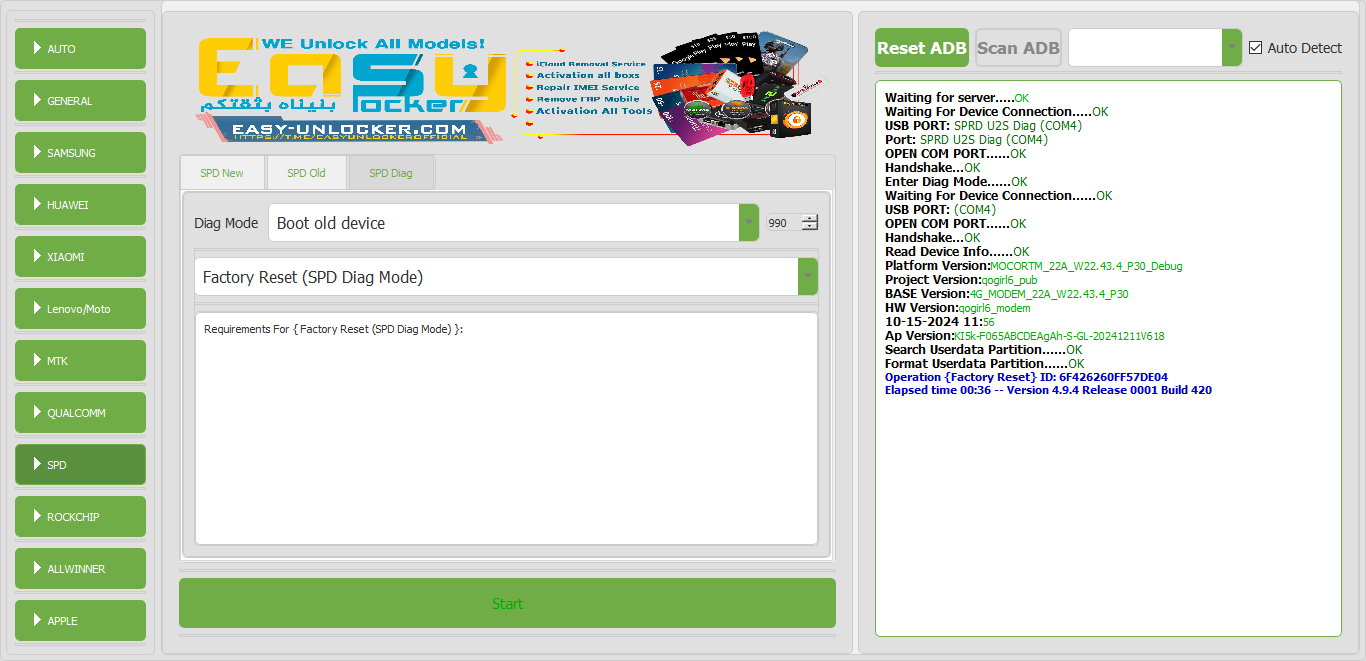Click the 990 numeric field
Image resolution: width=1366 pixels, height=661 pixels.
coord(783,224)
